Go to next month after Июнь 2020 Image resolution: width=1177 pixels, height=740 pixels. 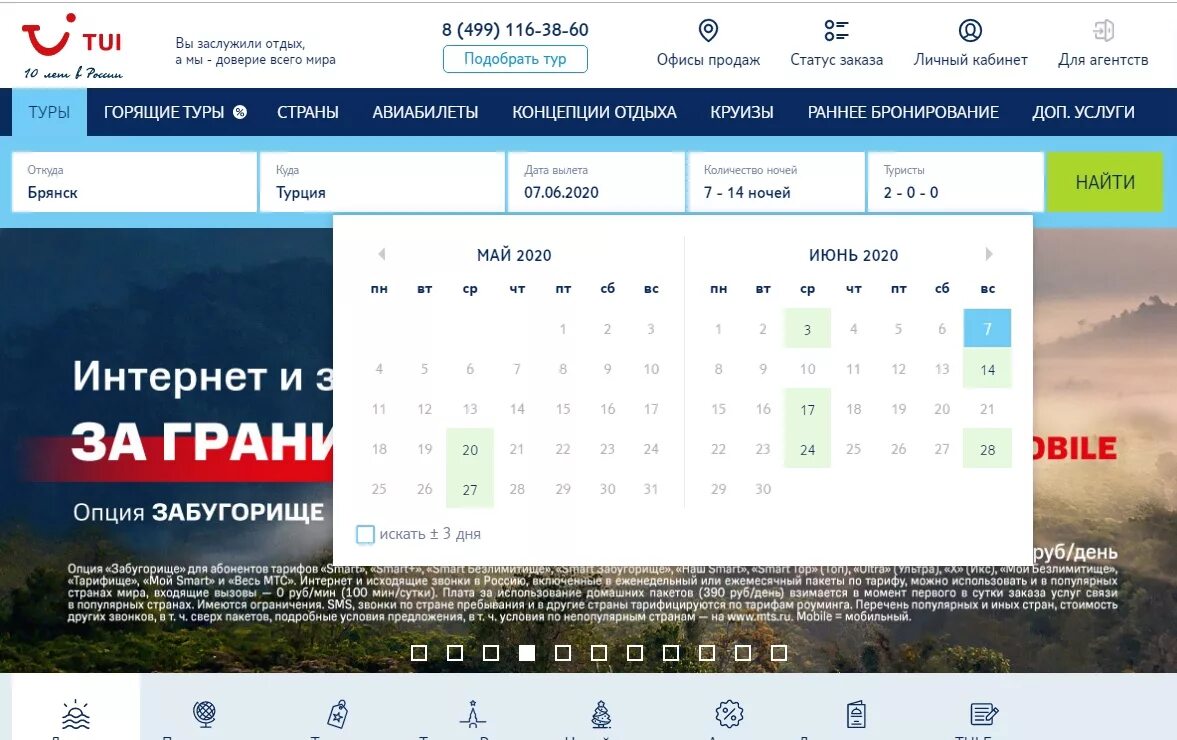[989, 254]
